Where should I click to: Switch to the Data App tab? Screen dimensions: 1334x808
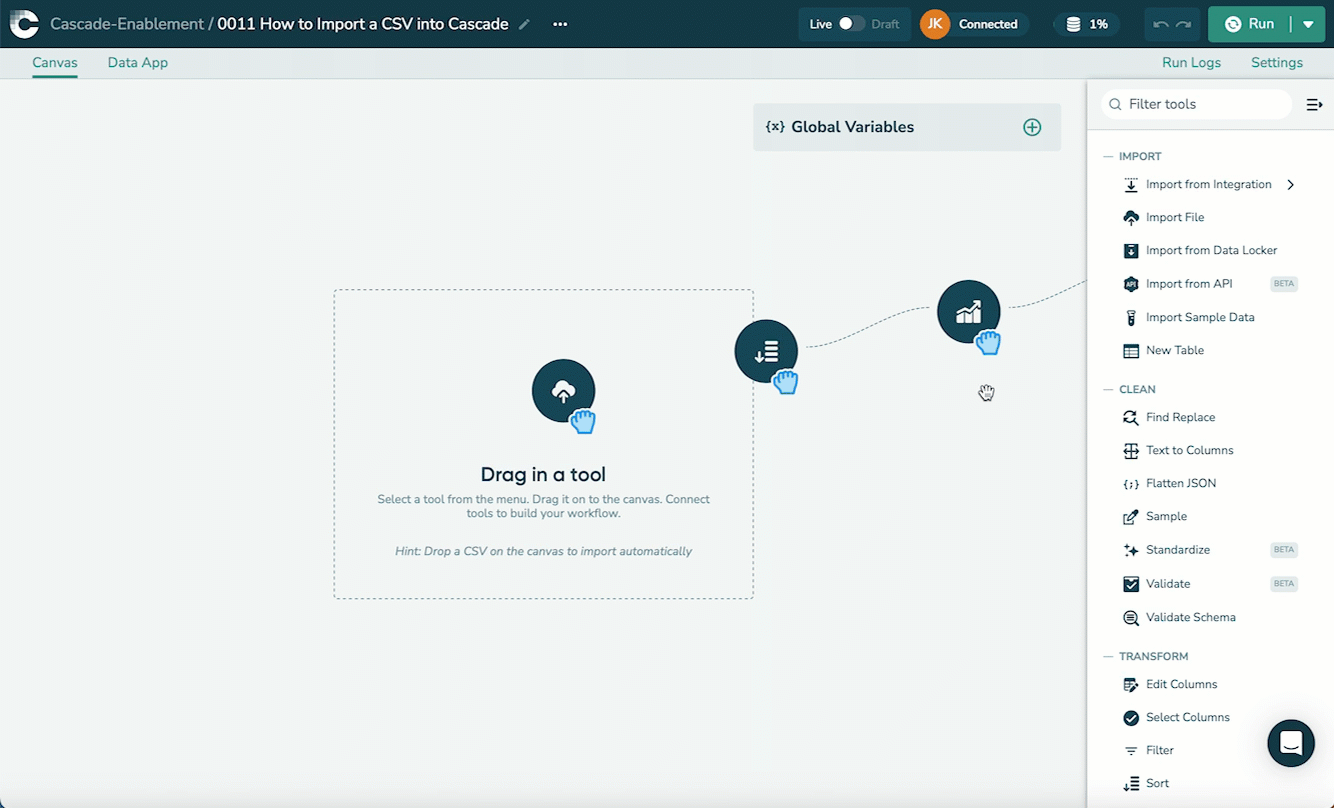pos(138,63)
